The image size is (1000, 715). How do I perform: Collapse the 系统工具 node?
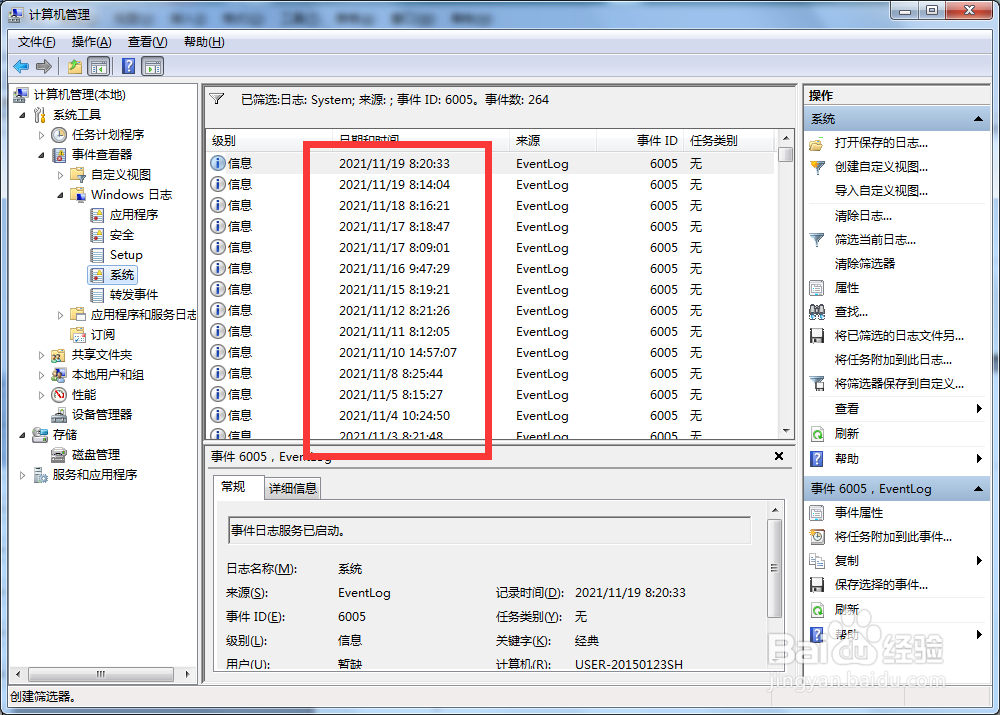[22, 115]
